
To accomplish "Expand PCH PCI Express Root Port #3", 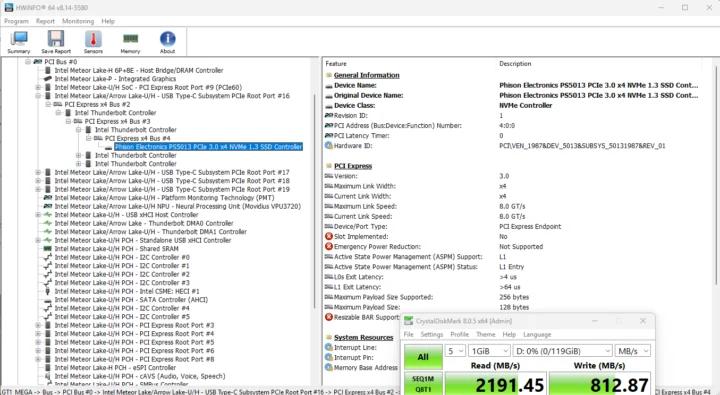I will pos(38,325).
